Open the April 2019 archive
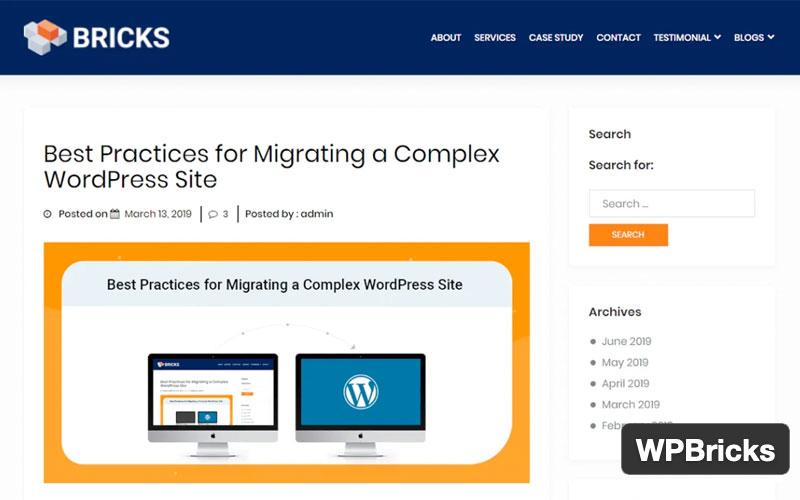Image resolution: width=800 pixels, height=500 pixels. coord(626,383)
